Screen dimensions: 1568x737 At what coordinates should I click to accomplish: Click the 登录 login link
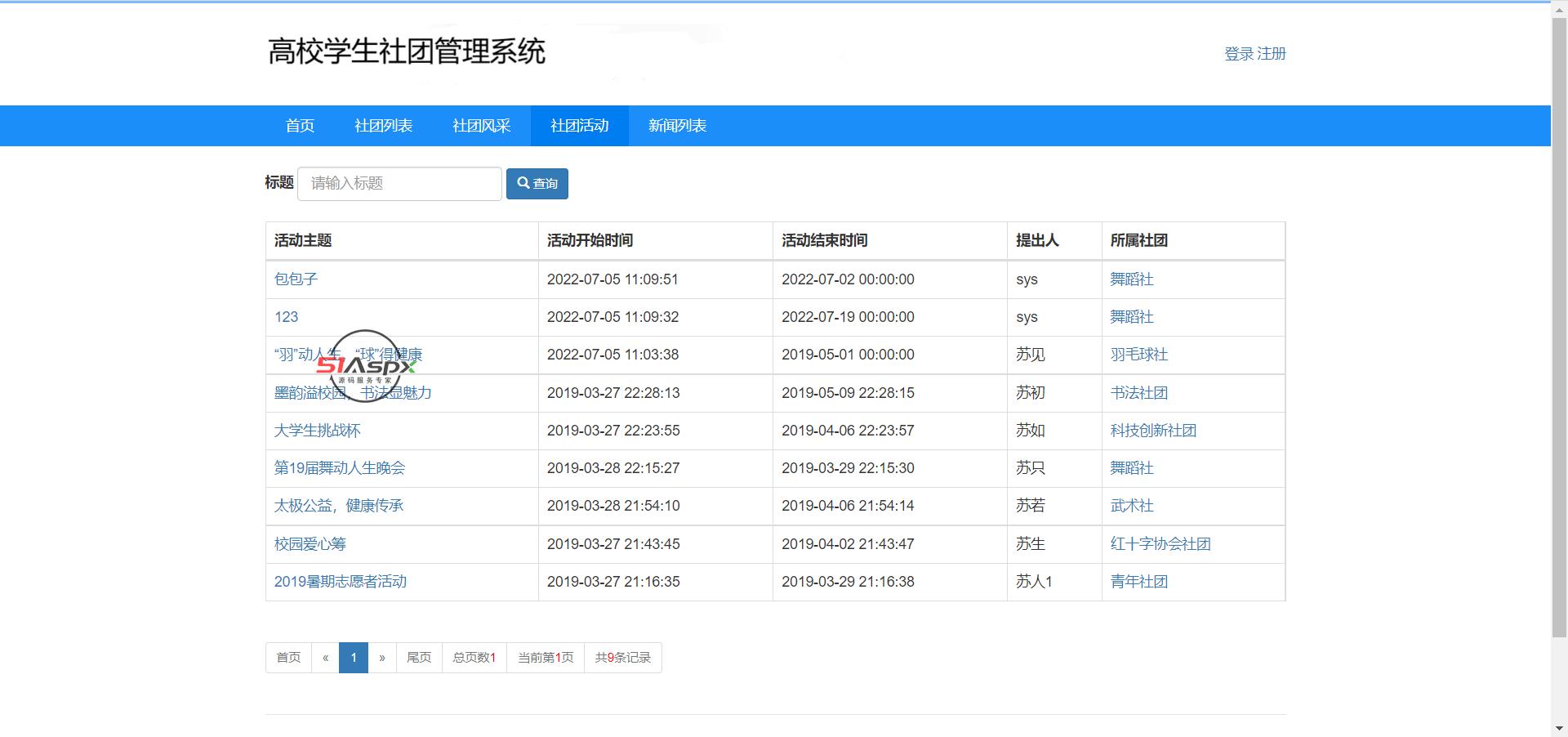[1238, 54]
